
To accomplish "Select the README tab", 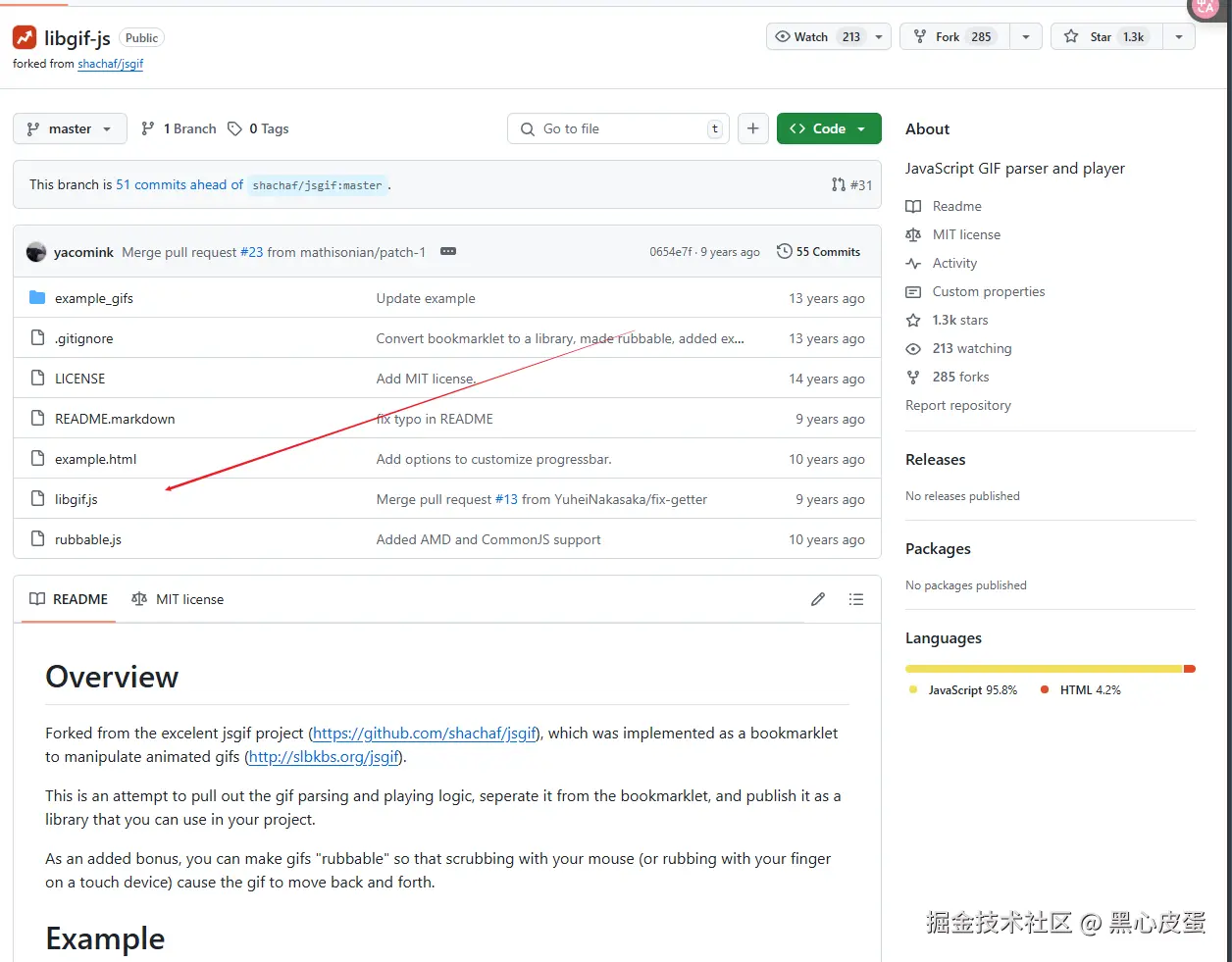I will pyautogui.click(x=69, y=599).
